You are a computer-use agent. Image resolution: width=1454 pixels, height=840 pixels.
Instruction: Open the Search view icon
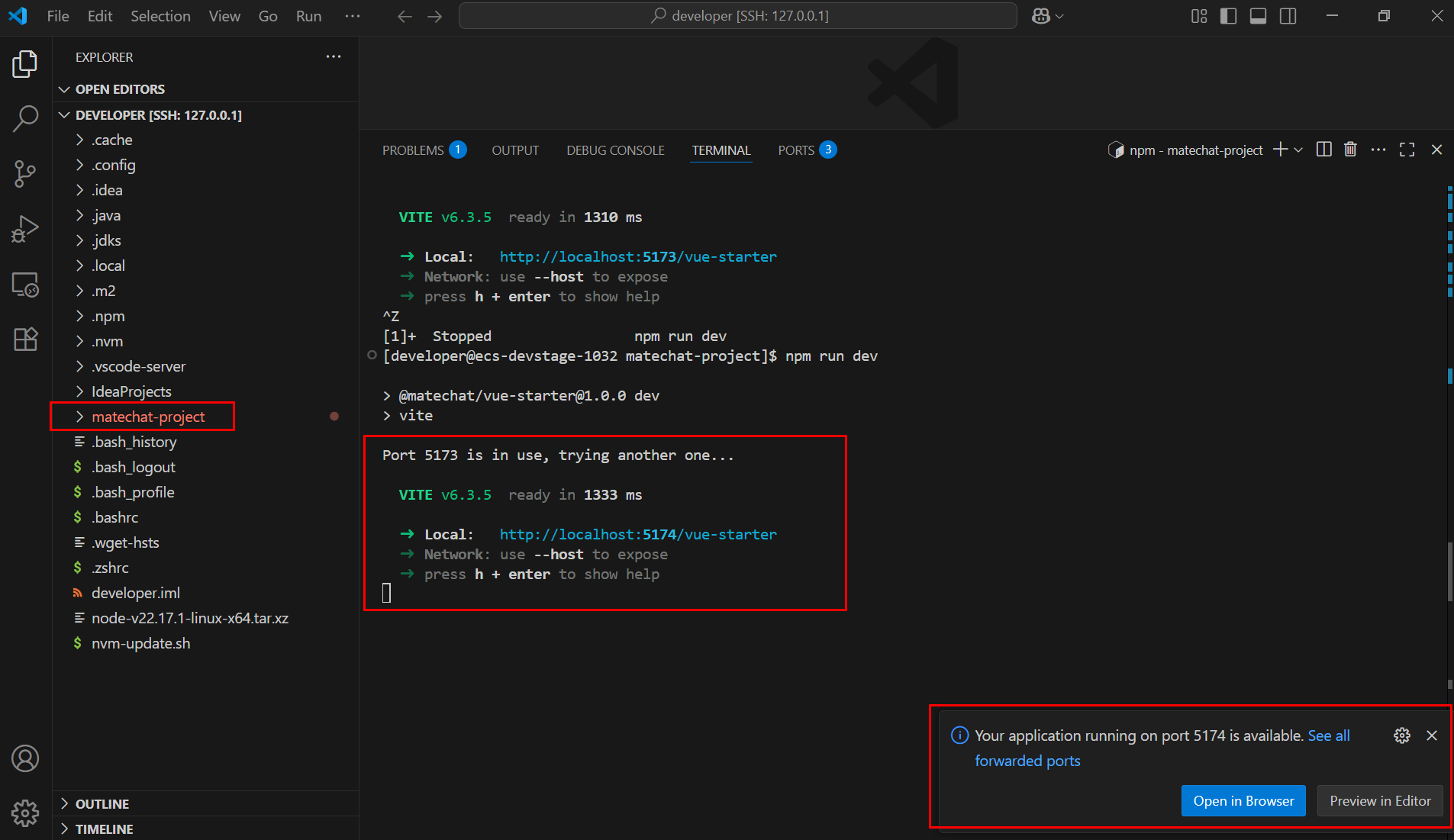(25, 119)
